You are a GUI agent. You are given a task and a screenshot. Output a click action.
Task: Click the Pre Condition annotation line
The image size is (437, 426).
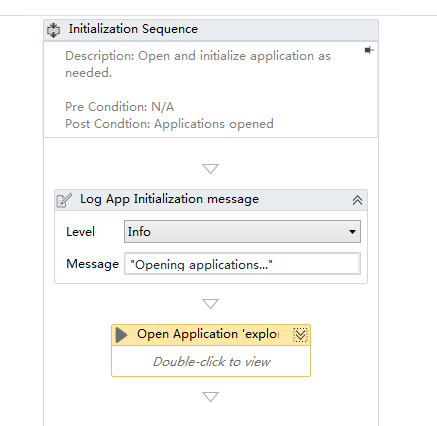119,107
